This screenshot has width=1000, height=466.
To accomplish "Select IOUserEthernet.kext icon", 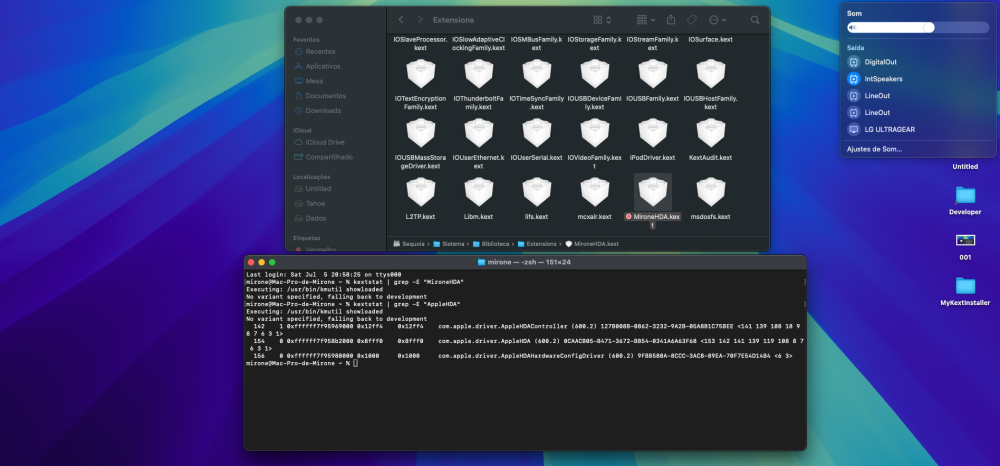I will point(478,133).
